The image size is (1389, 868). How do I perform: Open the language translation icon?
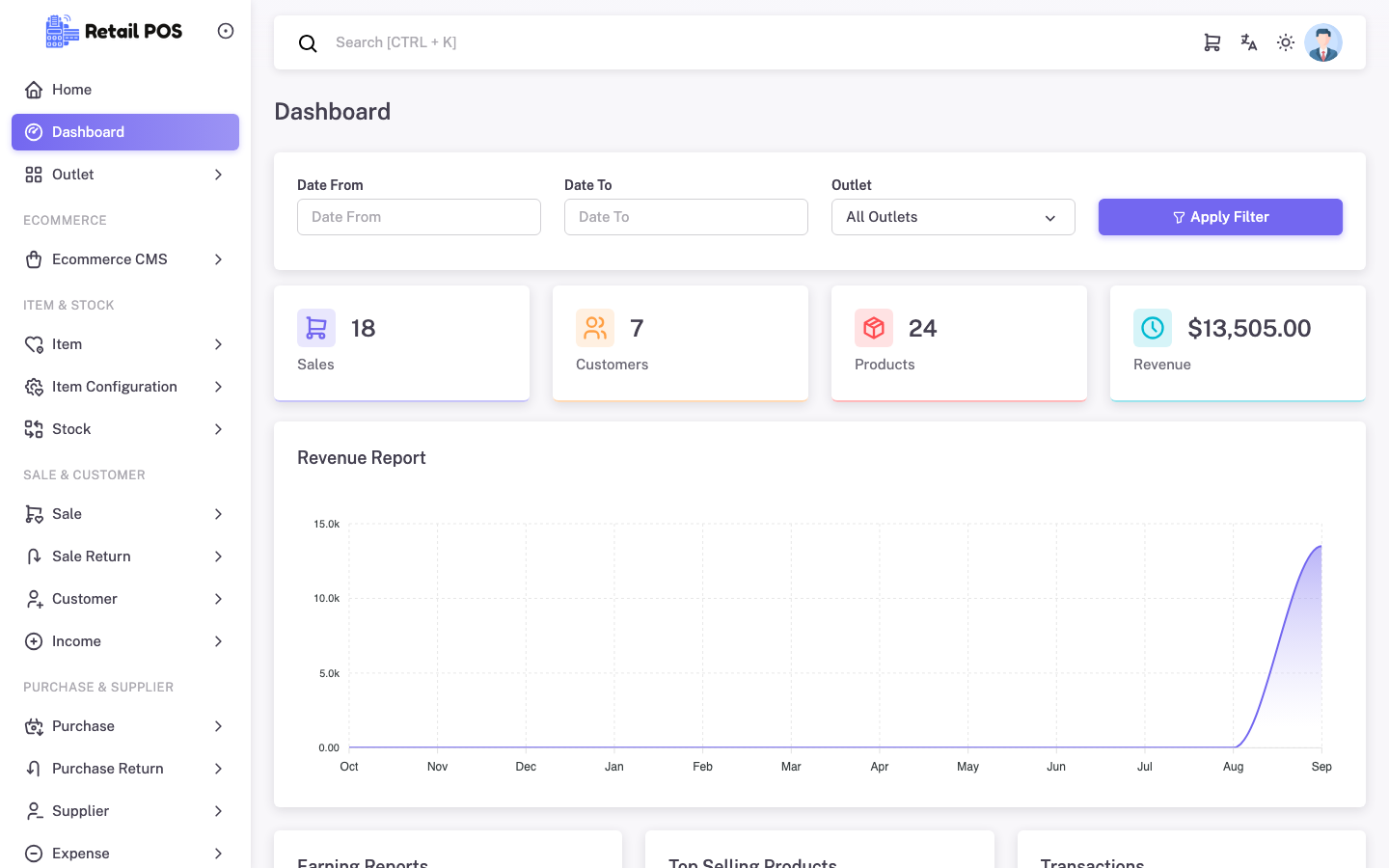coord(1249,42)
